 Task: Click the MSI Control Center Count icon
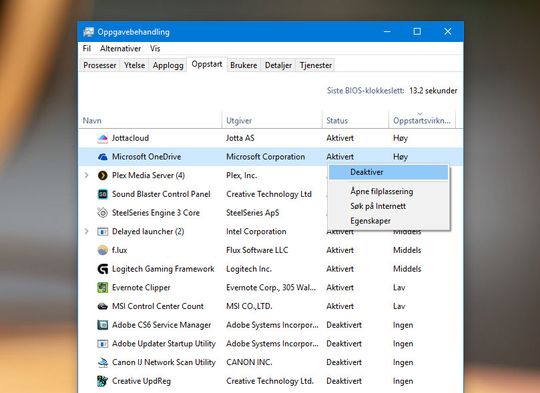[x=103, y=306]
